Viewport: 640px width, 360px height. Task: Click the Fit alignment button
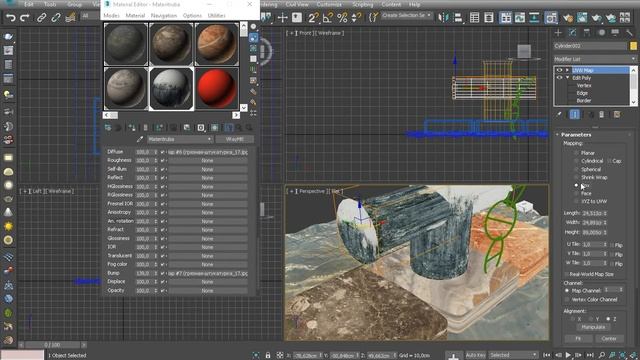tap(578, 339)
